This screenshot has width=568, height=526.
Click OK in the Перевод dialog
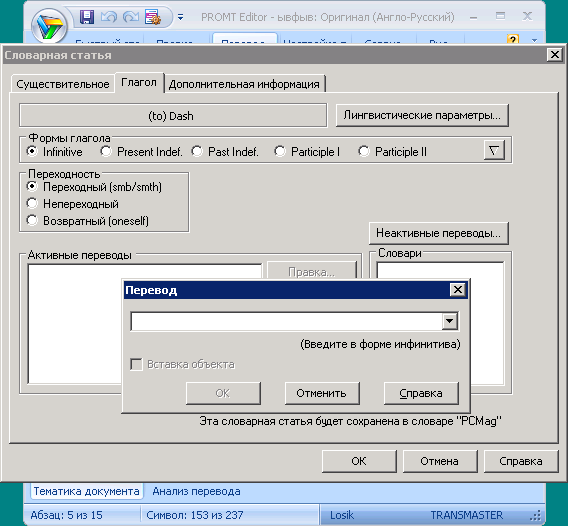point(223,393)
